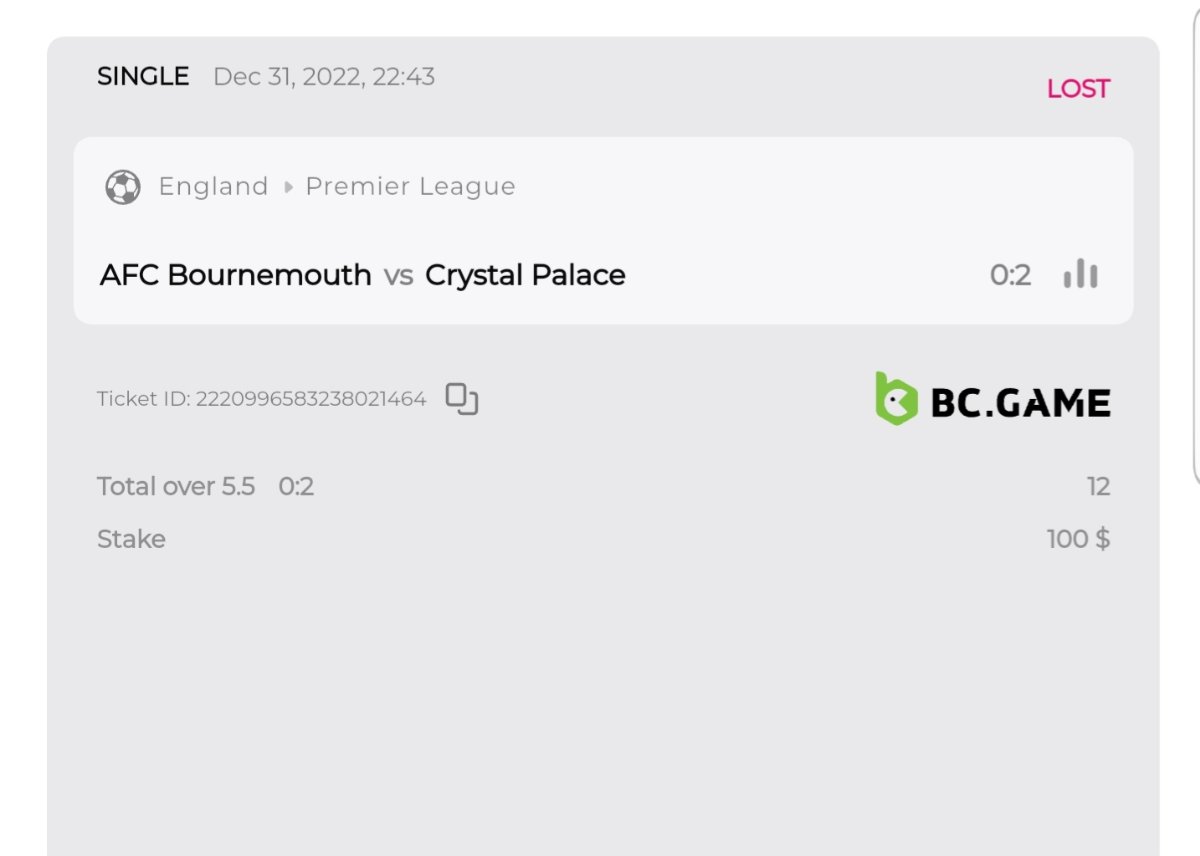
Task: Click the green BC.GAME mascot logo
Action: click(896, 399)
